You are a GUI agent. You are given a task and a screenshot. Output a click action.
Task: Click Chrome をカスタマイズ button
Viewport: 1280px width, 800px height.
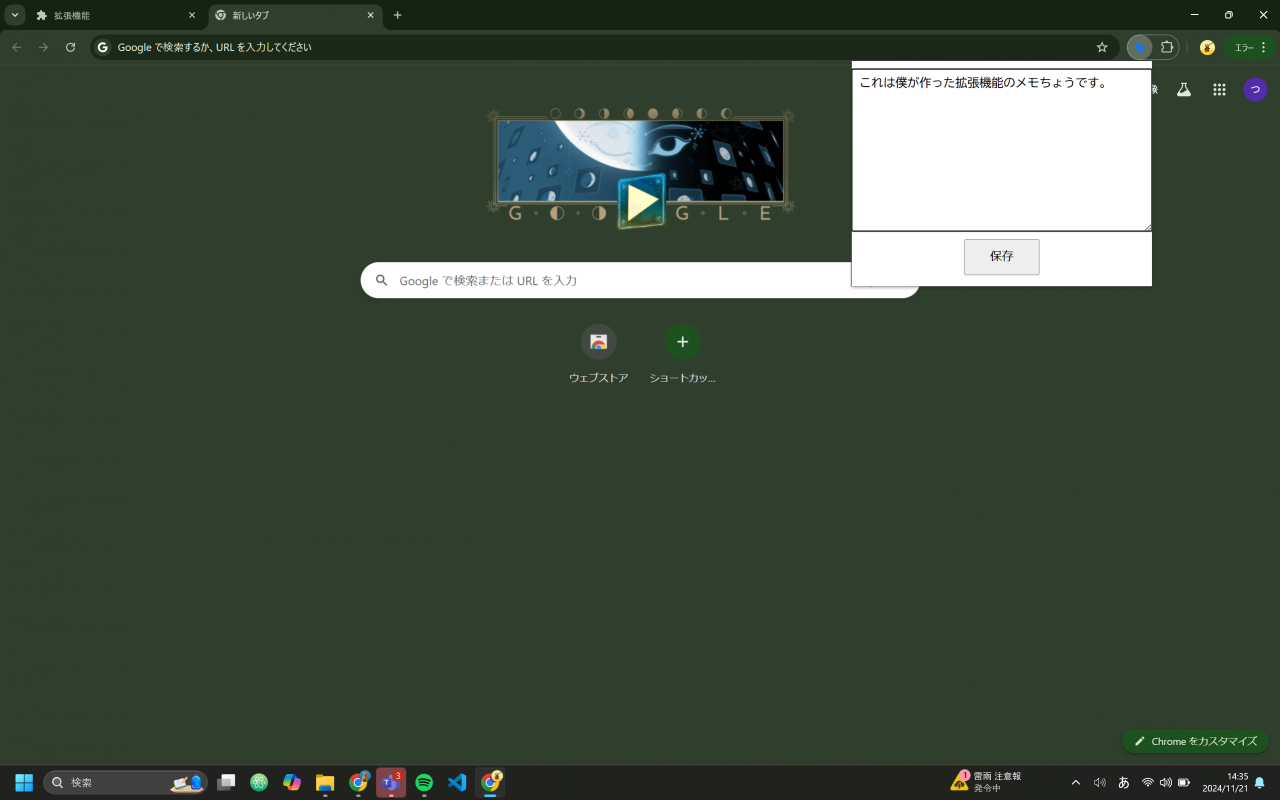[x=1195, y=741]
